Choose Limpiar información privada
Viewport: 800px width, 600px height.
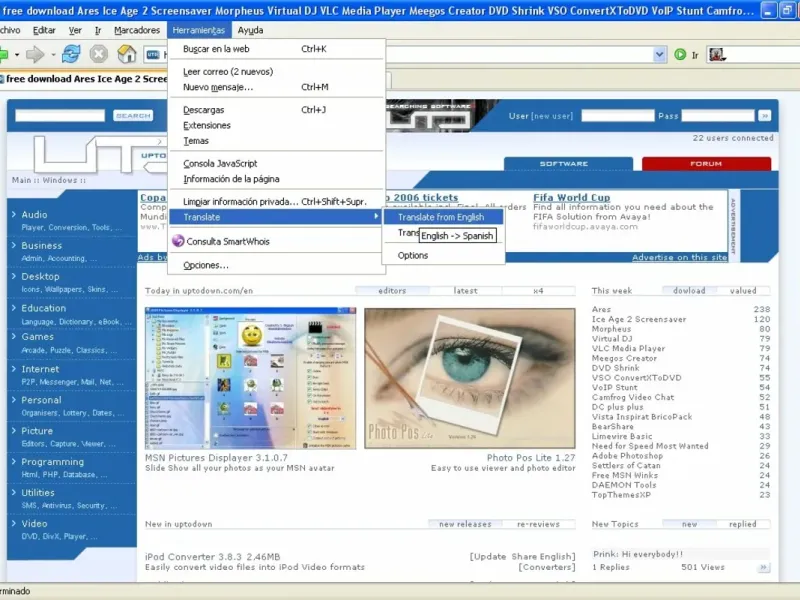pyautogui.click(x=276, y=202)
